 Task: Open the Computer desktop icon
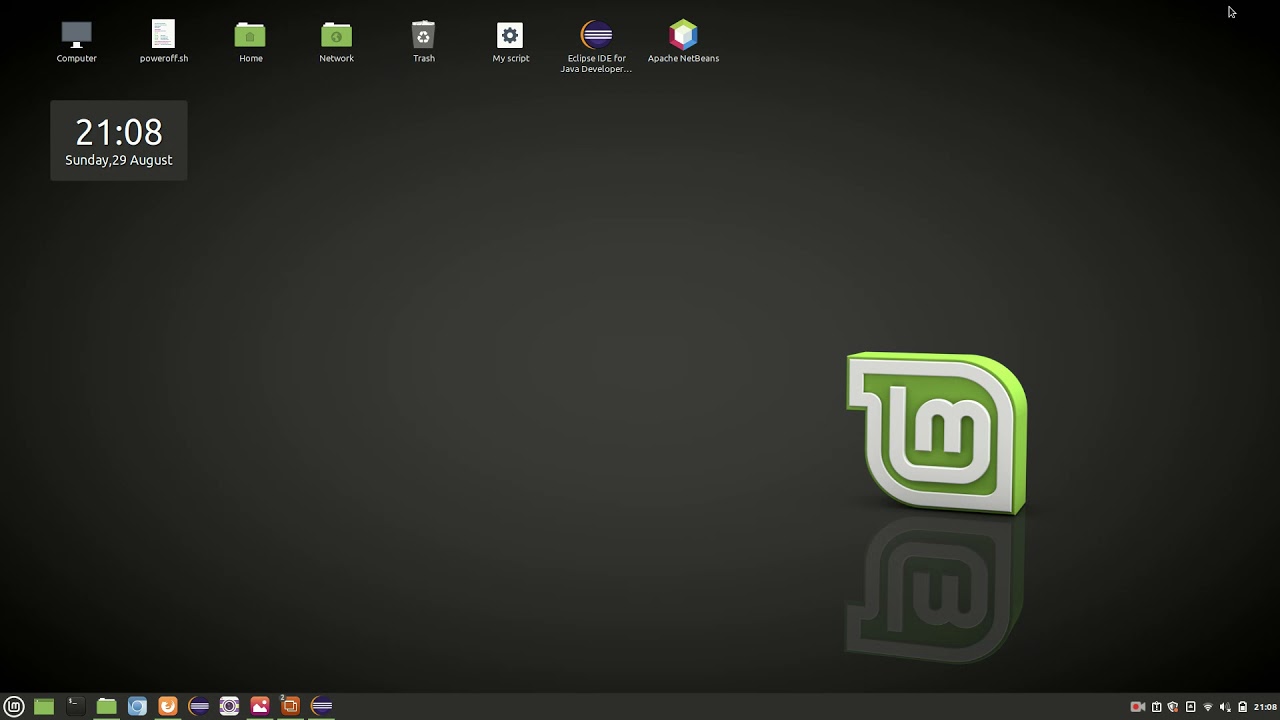pos(76,43)
